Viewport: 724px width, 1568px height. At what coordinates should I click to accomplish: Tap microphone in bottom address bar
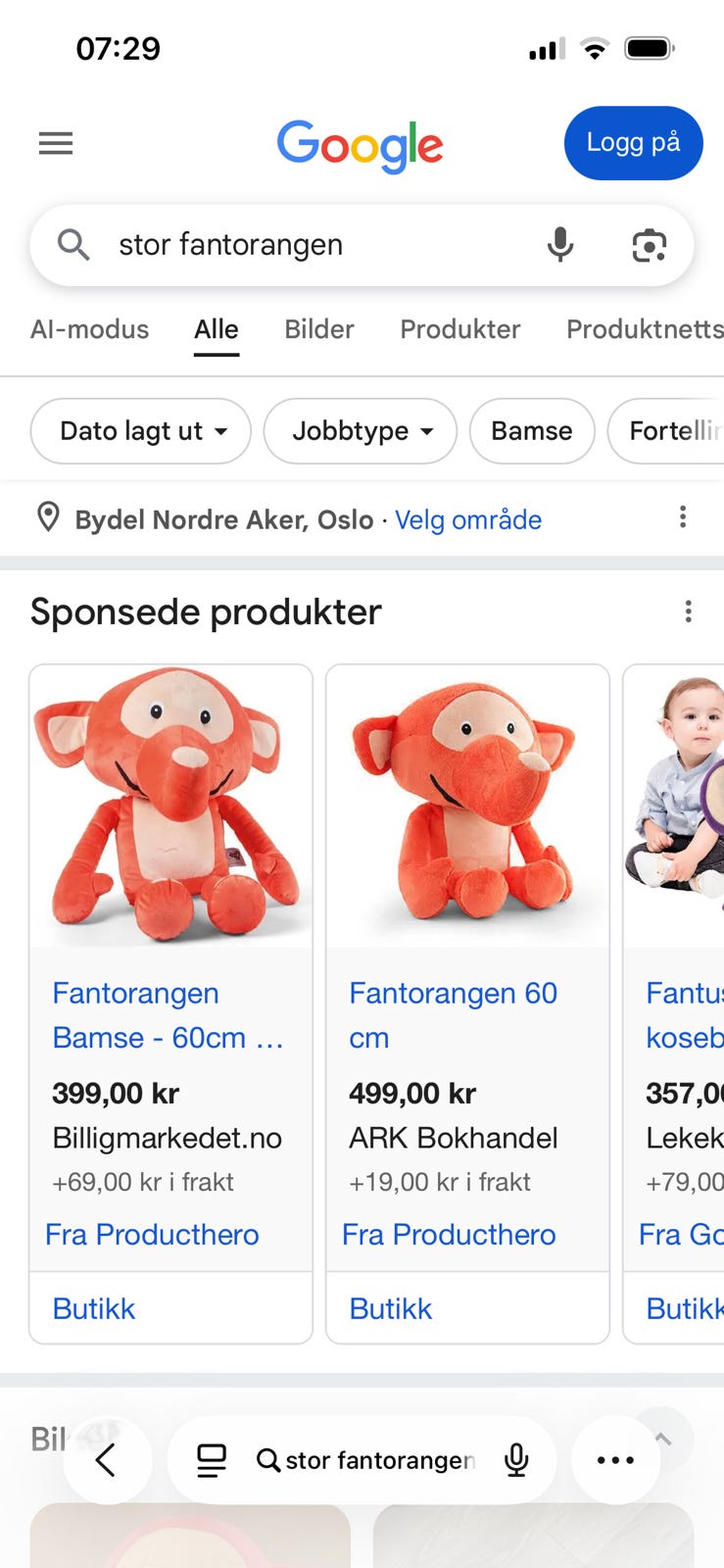[516, 1460]
